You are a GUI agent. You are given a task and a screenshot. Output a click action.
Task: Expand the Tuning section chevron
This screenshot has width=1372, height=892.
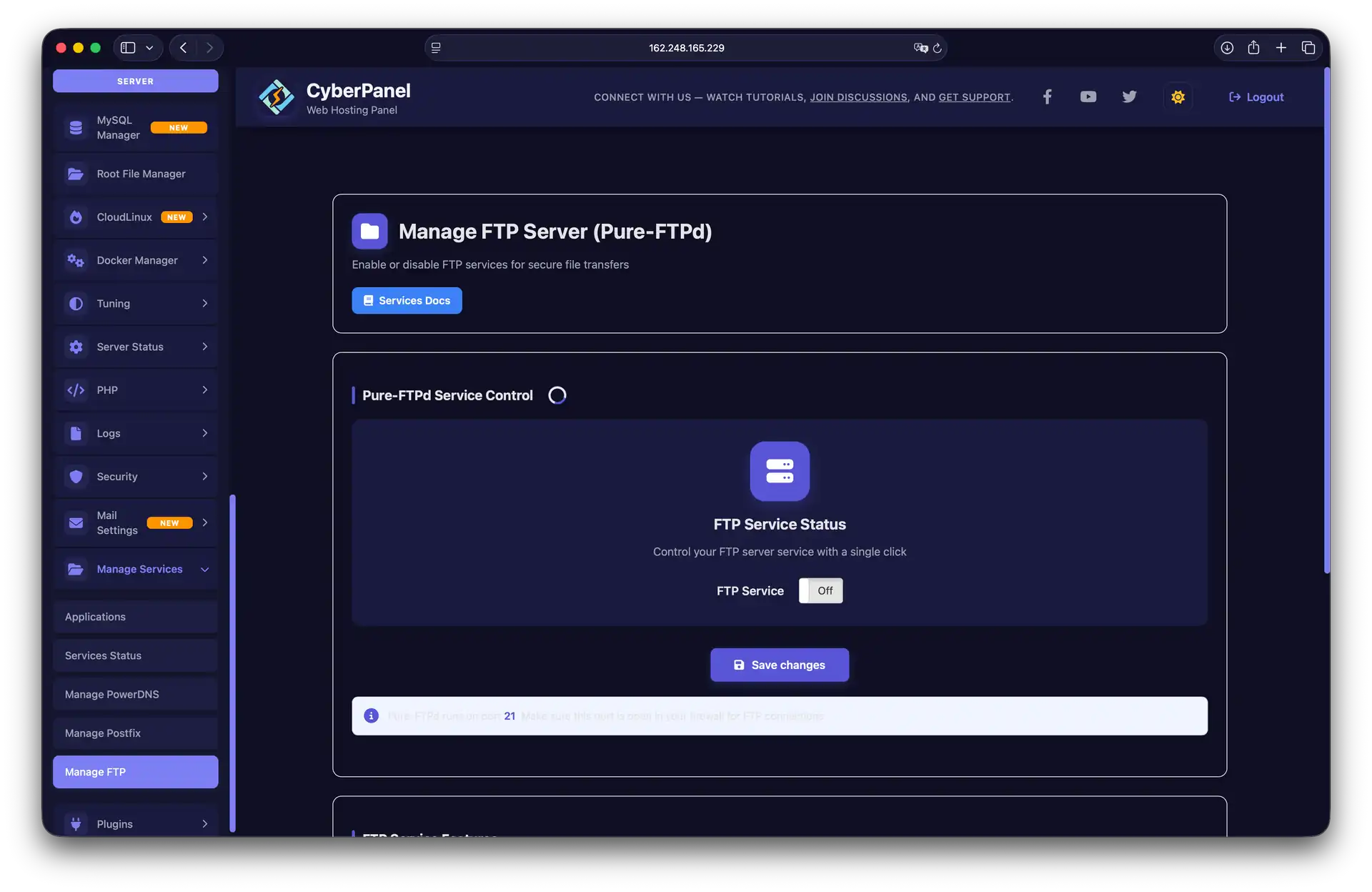point(204,304)
